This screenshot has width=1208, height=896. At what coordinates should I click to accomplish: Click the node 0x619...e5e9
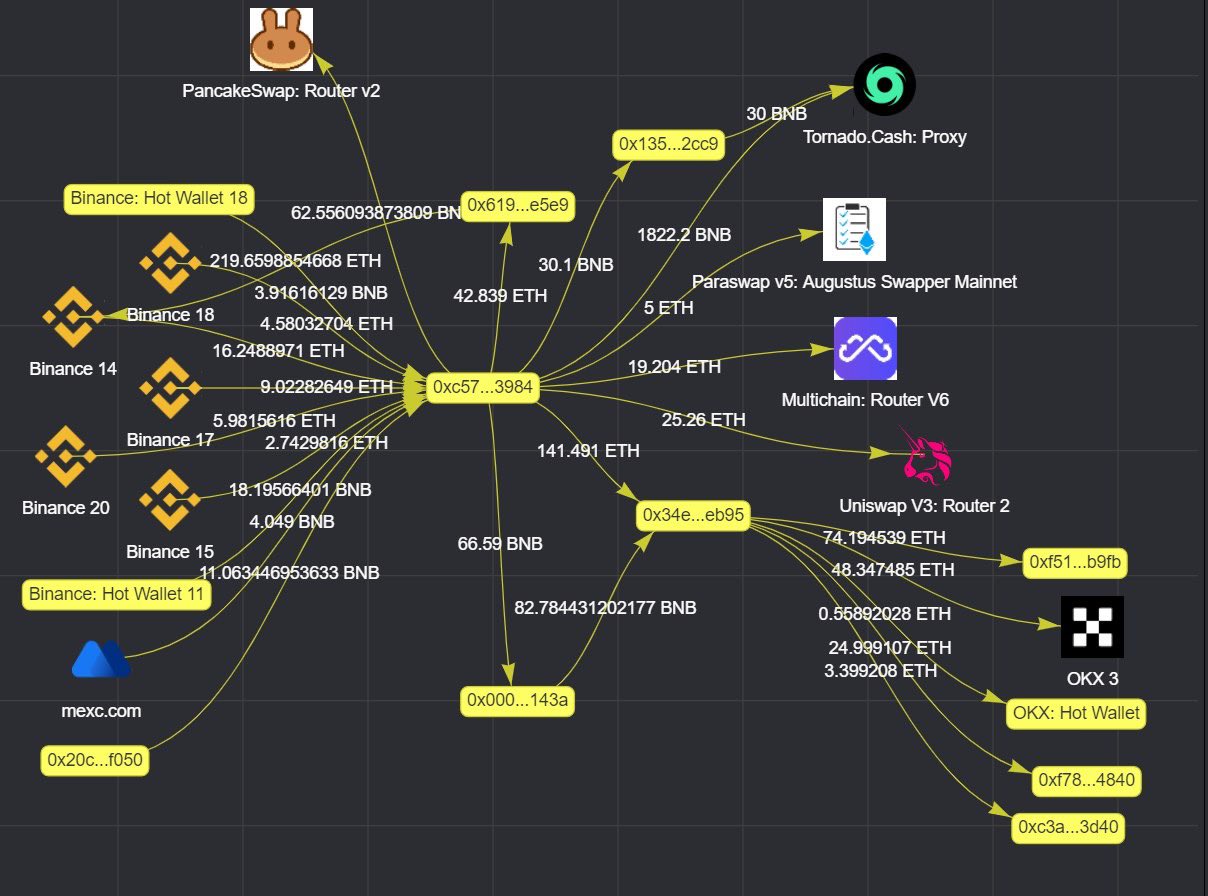518,205
